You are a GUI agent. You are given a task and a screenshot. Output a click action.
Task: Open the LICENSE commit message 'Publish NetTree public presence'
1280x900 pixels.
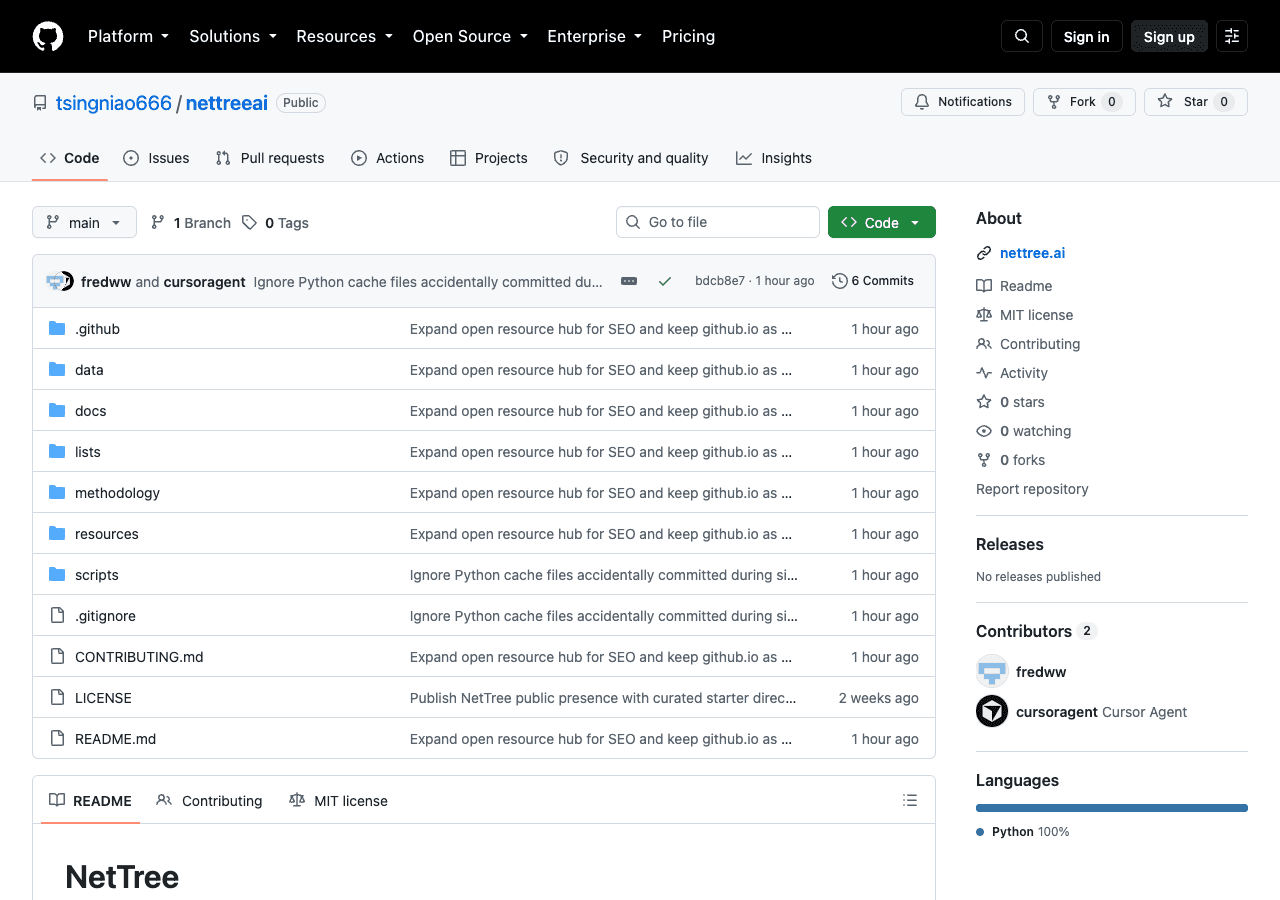[x=603, y=698]
